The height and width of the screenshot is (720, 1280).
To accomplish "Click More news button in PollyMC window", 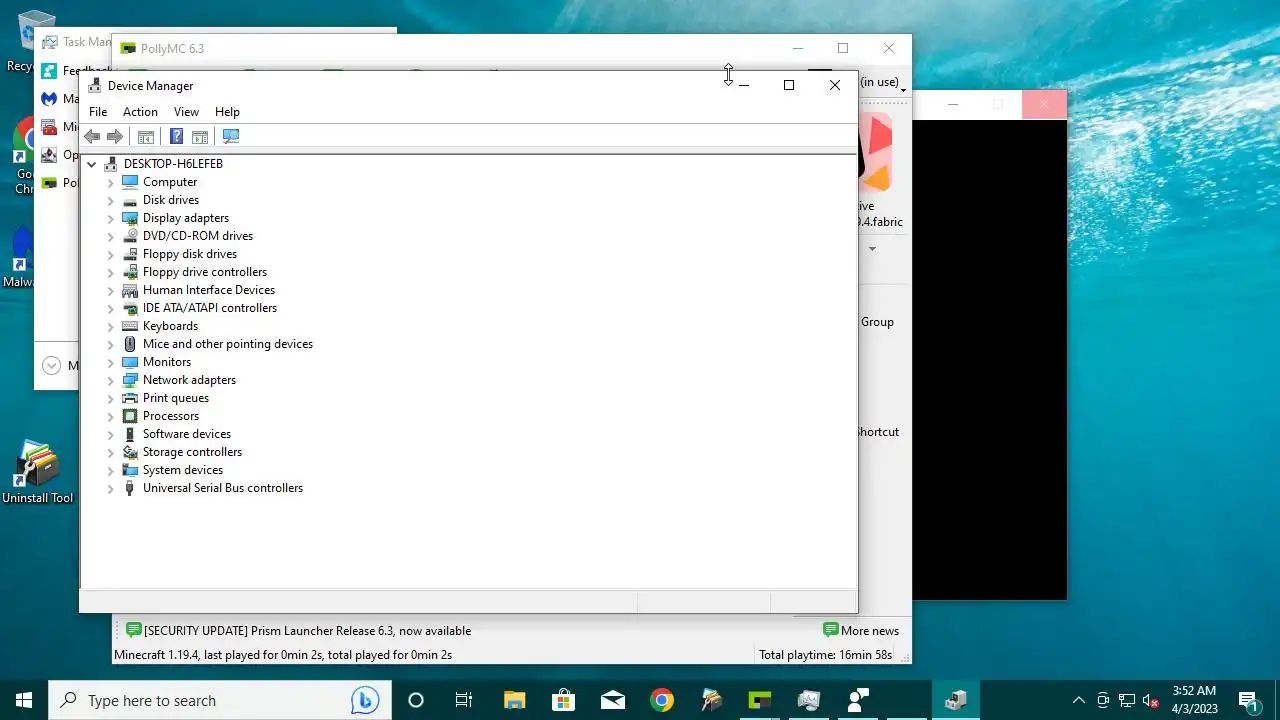I will (x=860, y=630).
